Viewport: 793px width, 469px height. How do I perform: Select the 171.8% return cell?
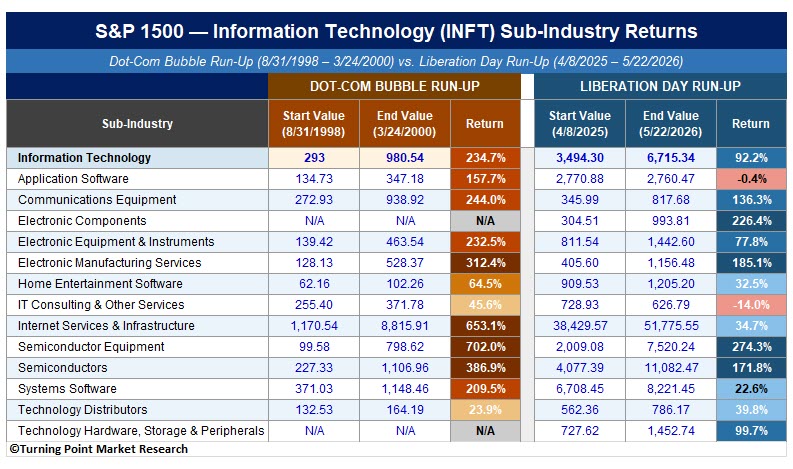tap(752, 368)
